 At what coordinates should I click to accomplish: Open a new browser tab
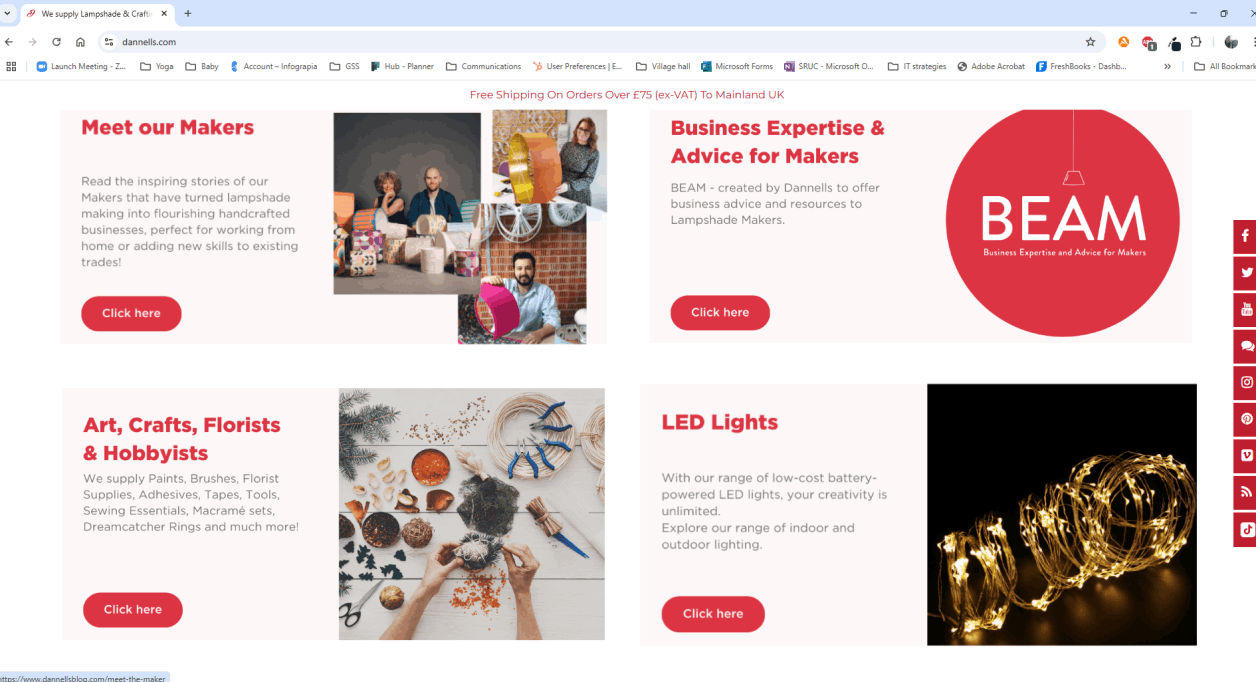pos(188,14)
